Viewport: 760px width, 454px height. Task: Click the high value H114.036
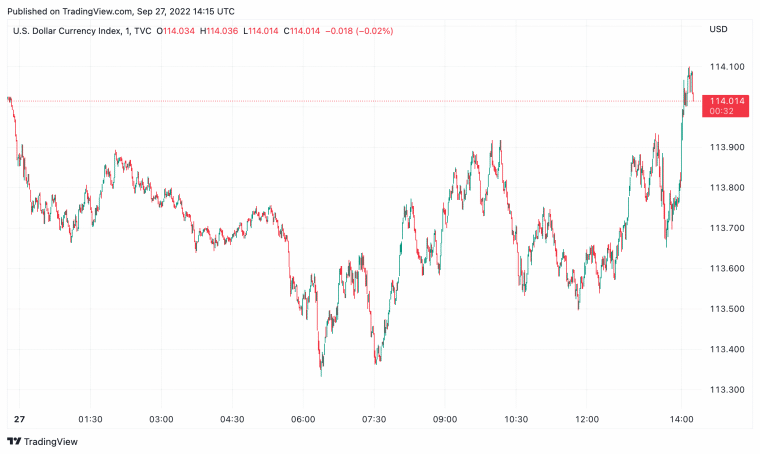(220, 30)
